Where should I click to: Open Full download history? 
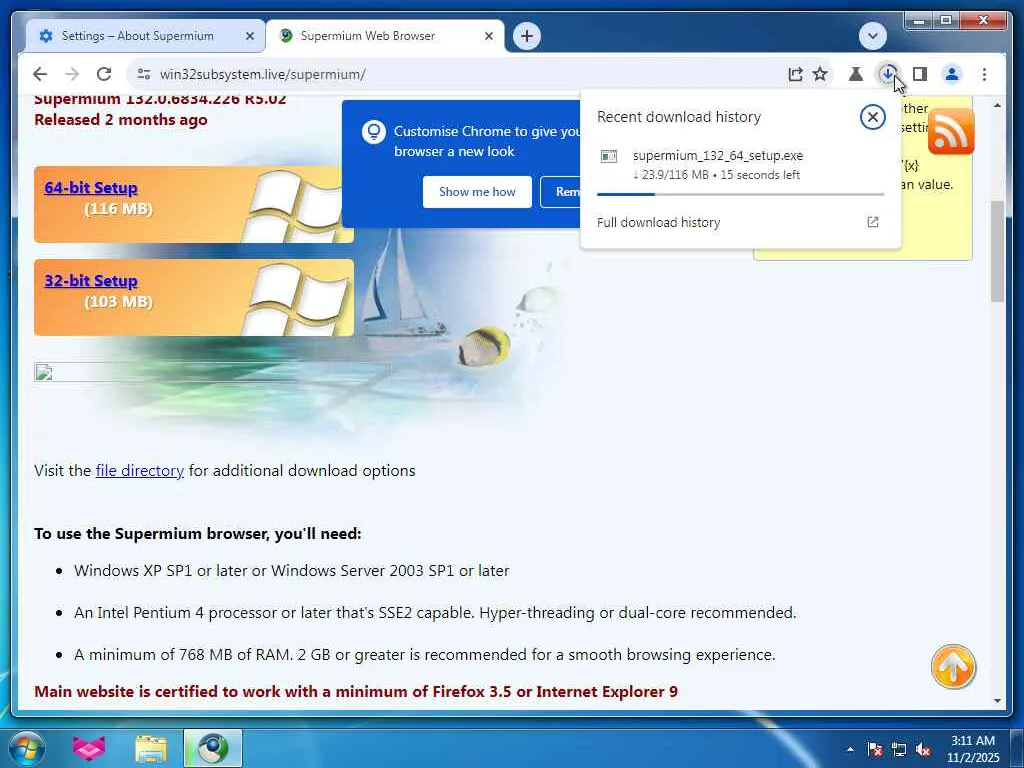tap(741, 222)
